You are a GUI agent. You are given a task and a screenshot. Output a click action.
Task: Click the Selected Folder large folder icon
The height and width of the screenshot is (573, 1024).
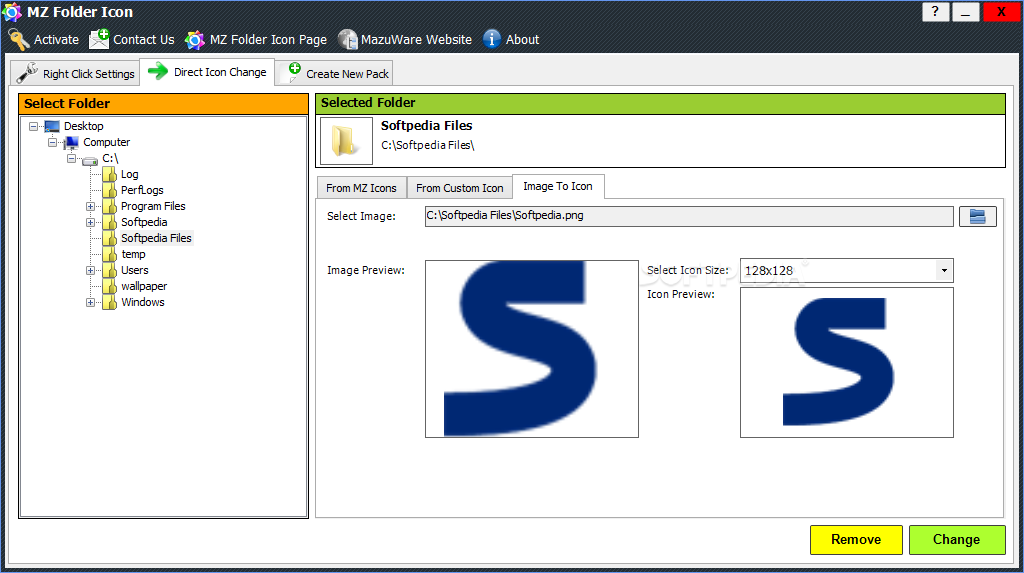coord(345,140)
